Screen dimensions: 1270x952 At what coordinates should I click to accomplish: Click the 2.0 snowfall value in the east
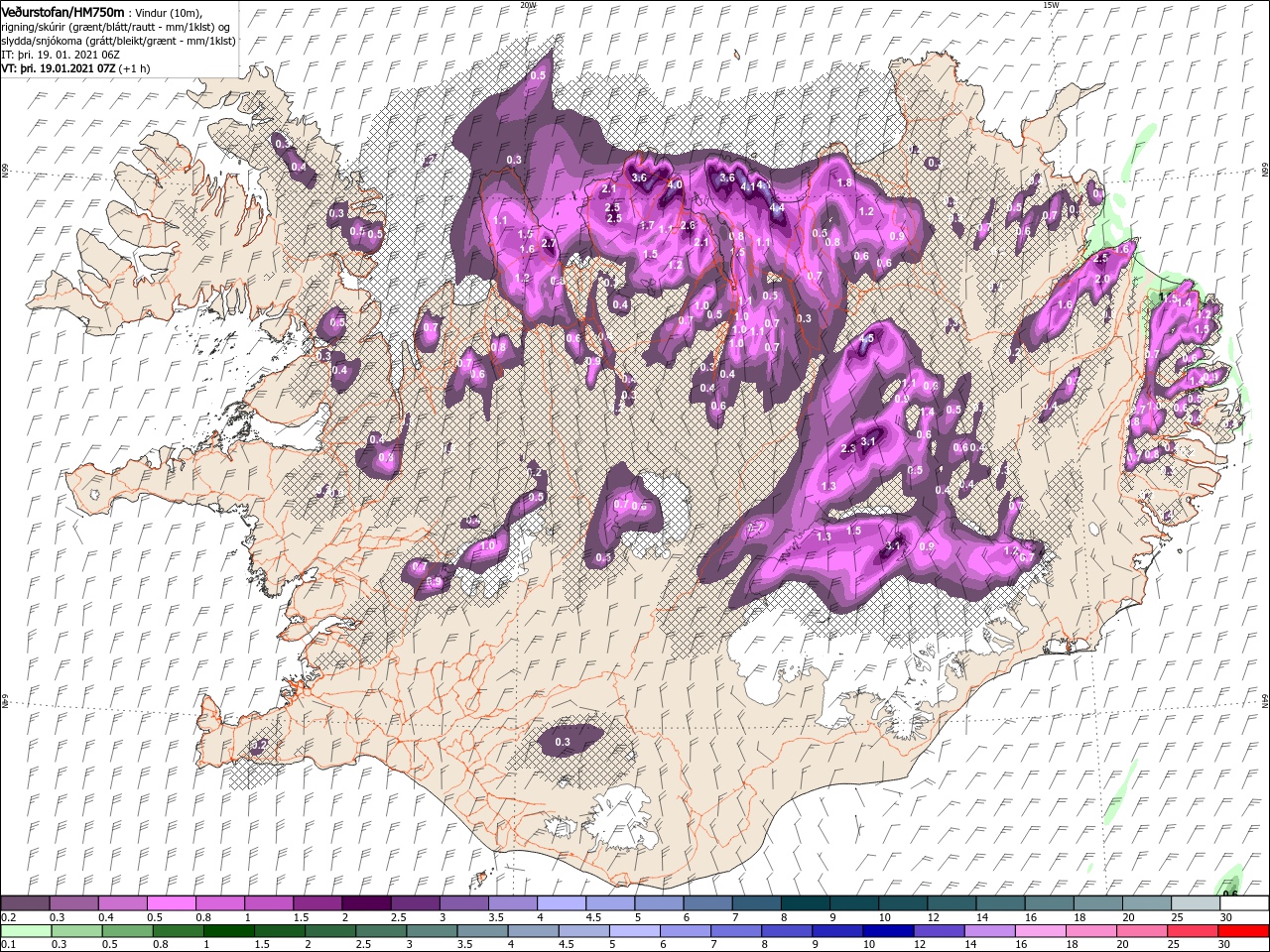click(1101, 280)
